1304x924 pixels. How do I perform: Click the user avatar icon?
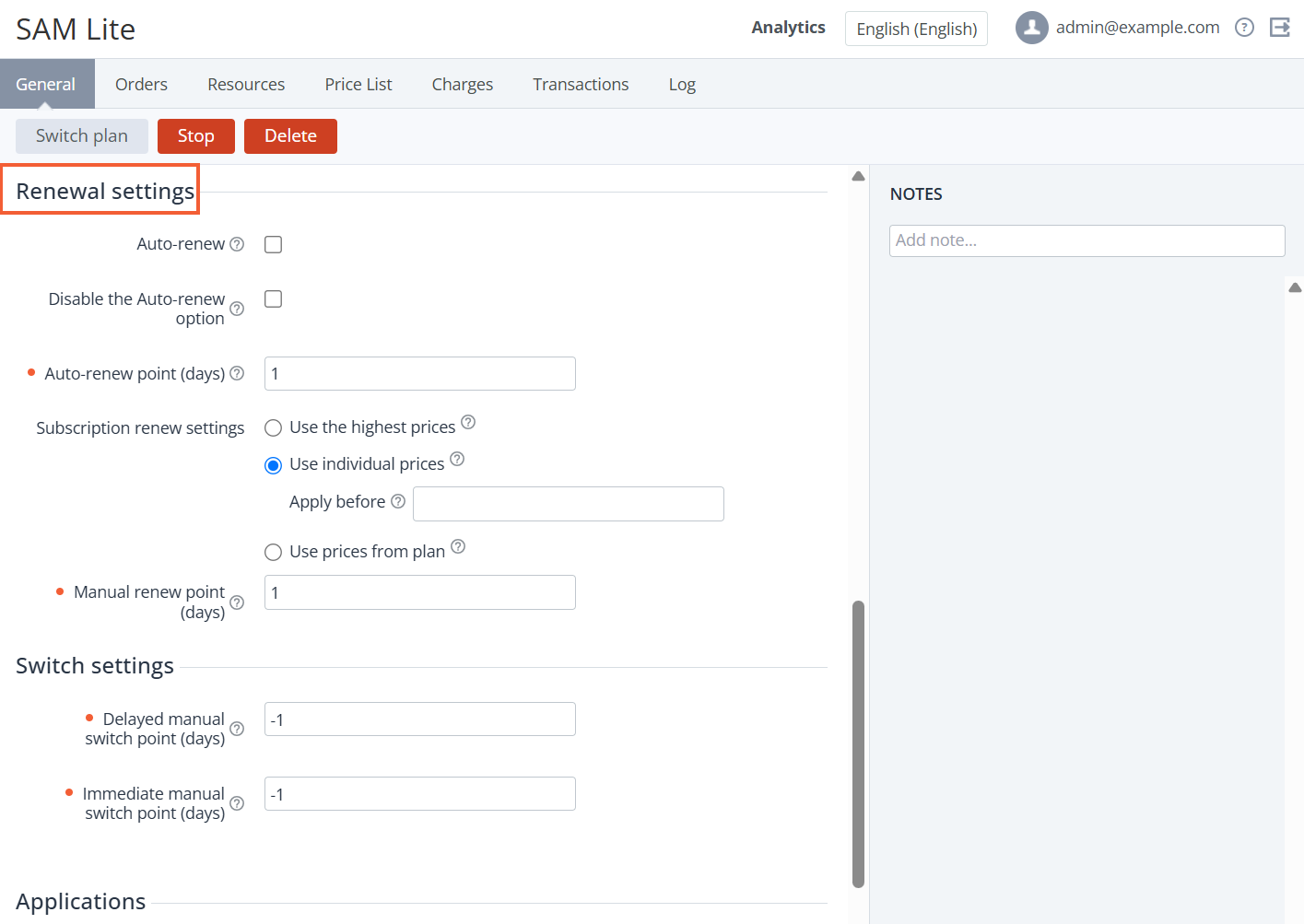[1032, 28]
